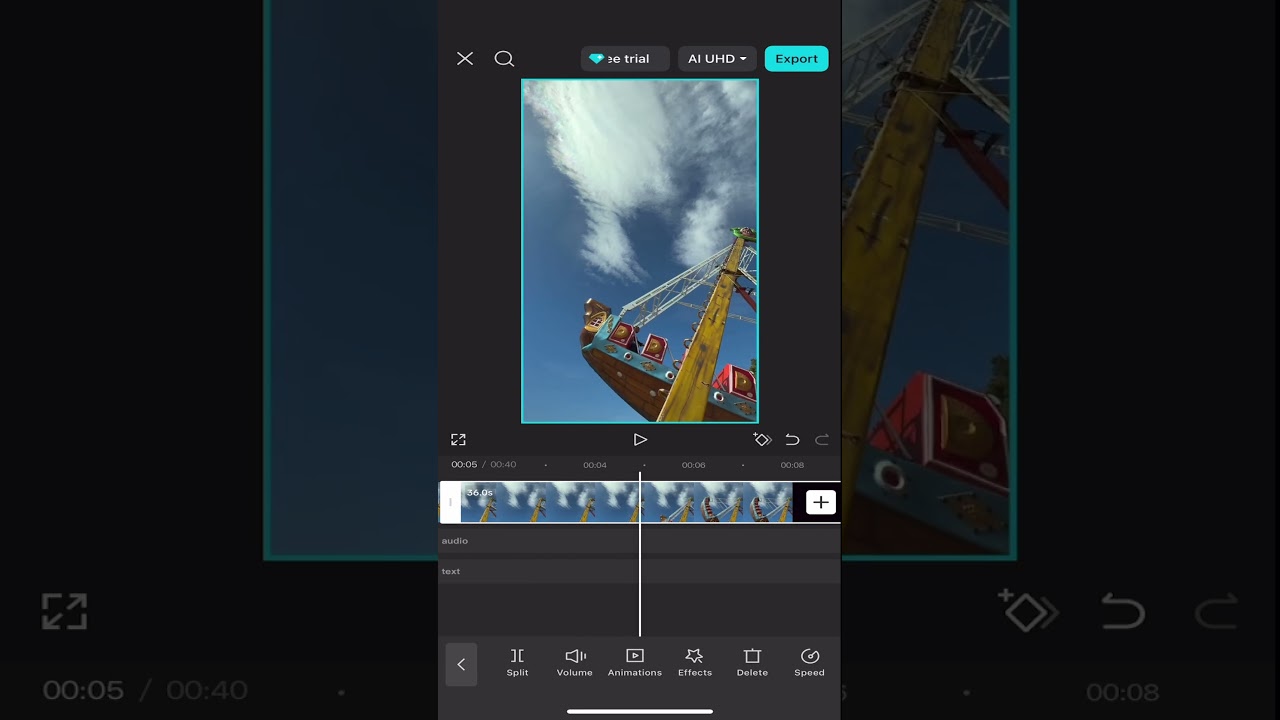Add a keyframe with diamond icon
Viewport: 1280px width, 720px height.
(x=762, y=440)
